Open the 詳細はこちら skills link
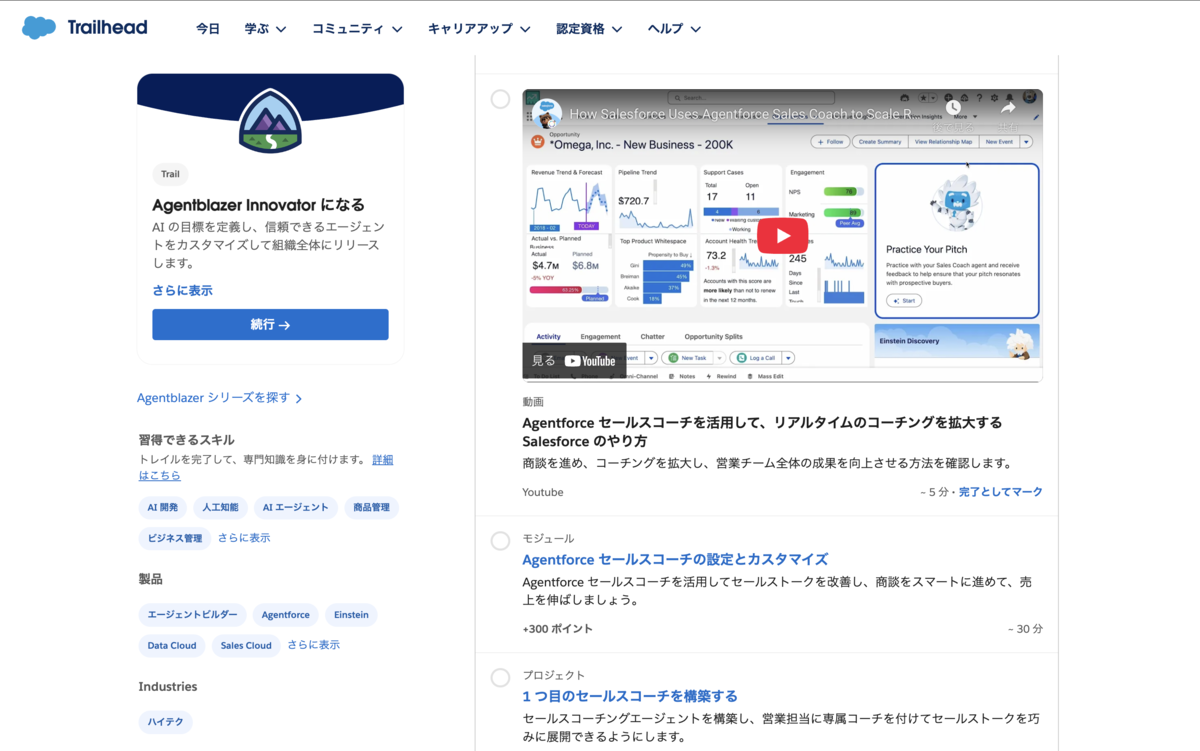 [x=266, y=467]
